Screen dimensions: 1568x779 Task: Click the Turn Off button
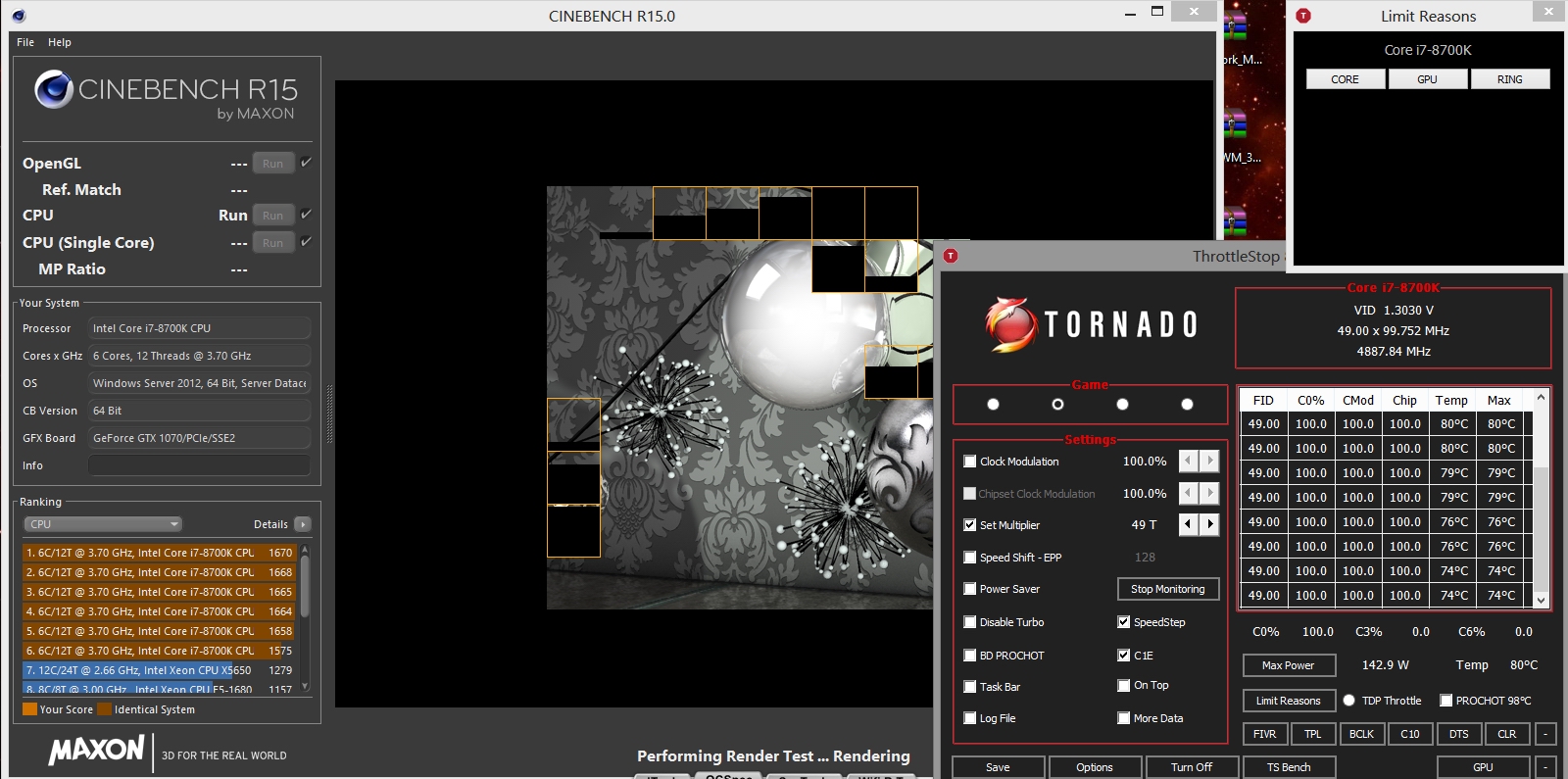pos(1192,767)
